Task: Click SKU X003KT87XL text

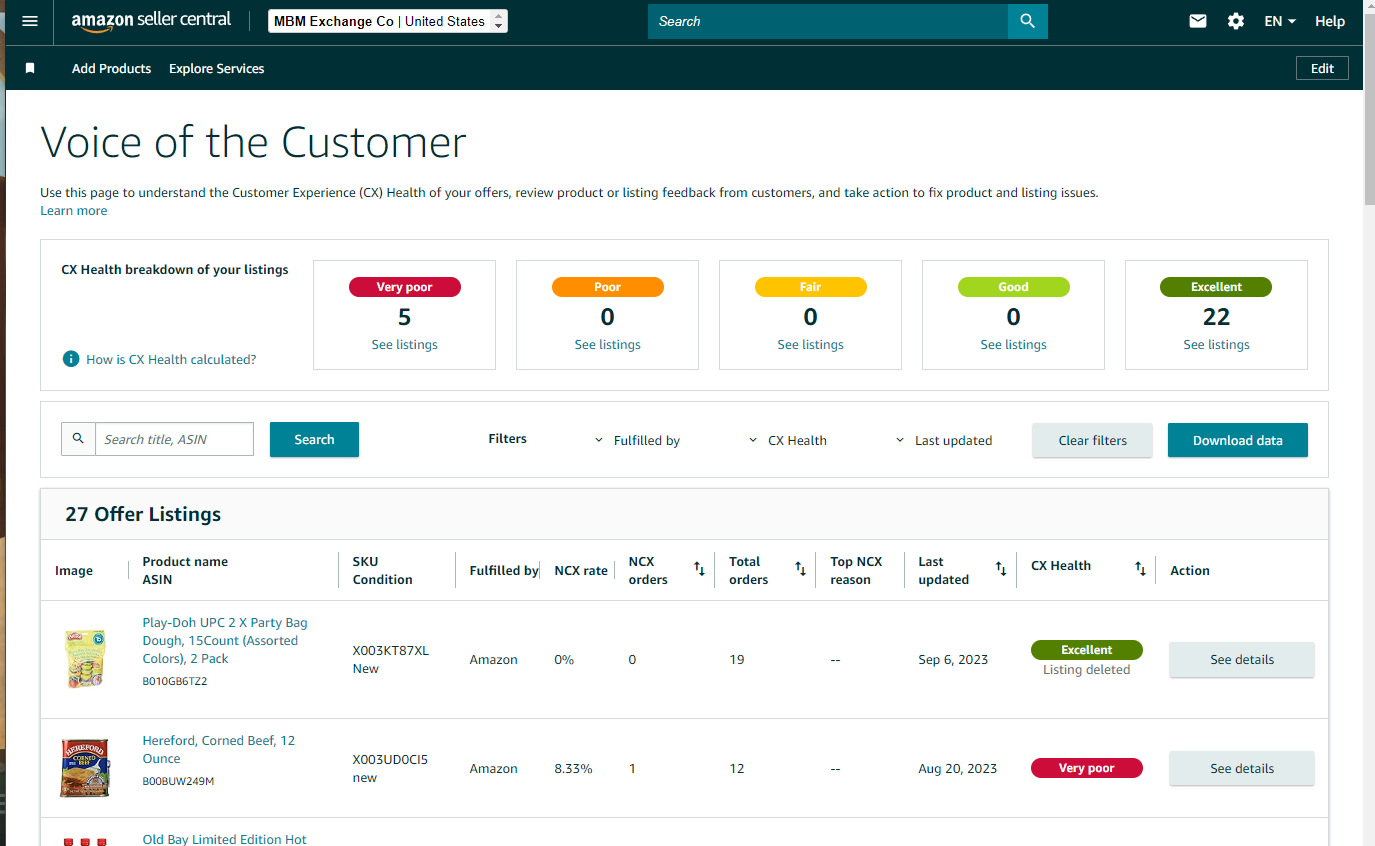Action: coord(391,651)
